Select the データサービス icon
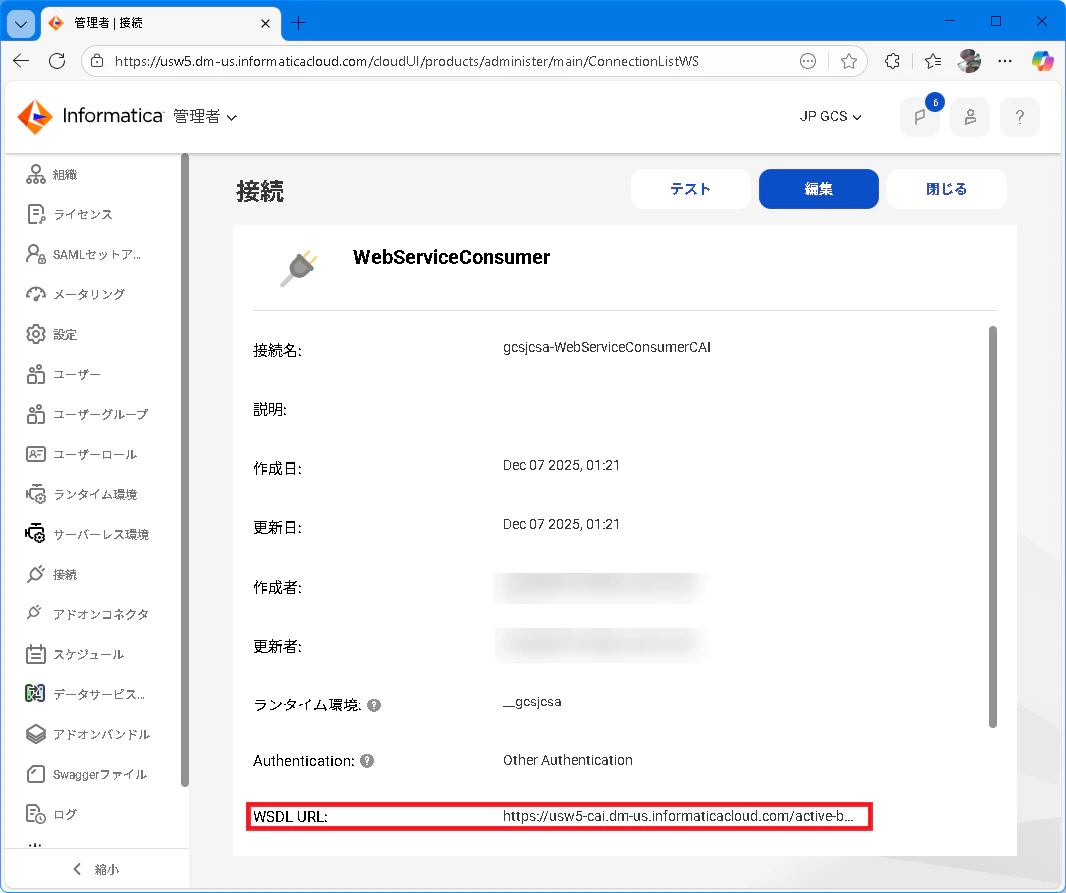 click(x=35, y=694)
